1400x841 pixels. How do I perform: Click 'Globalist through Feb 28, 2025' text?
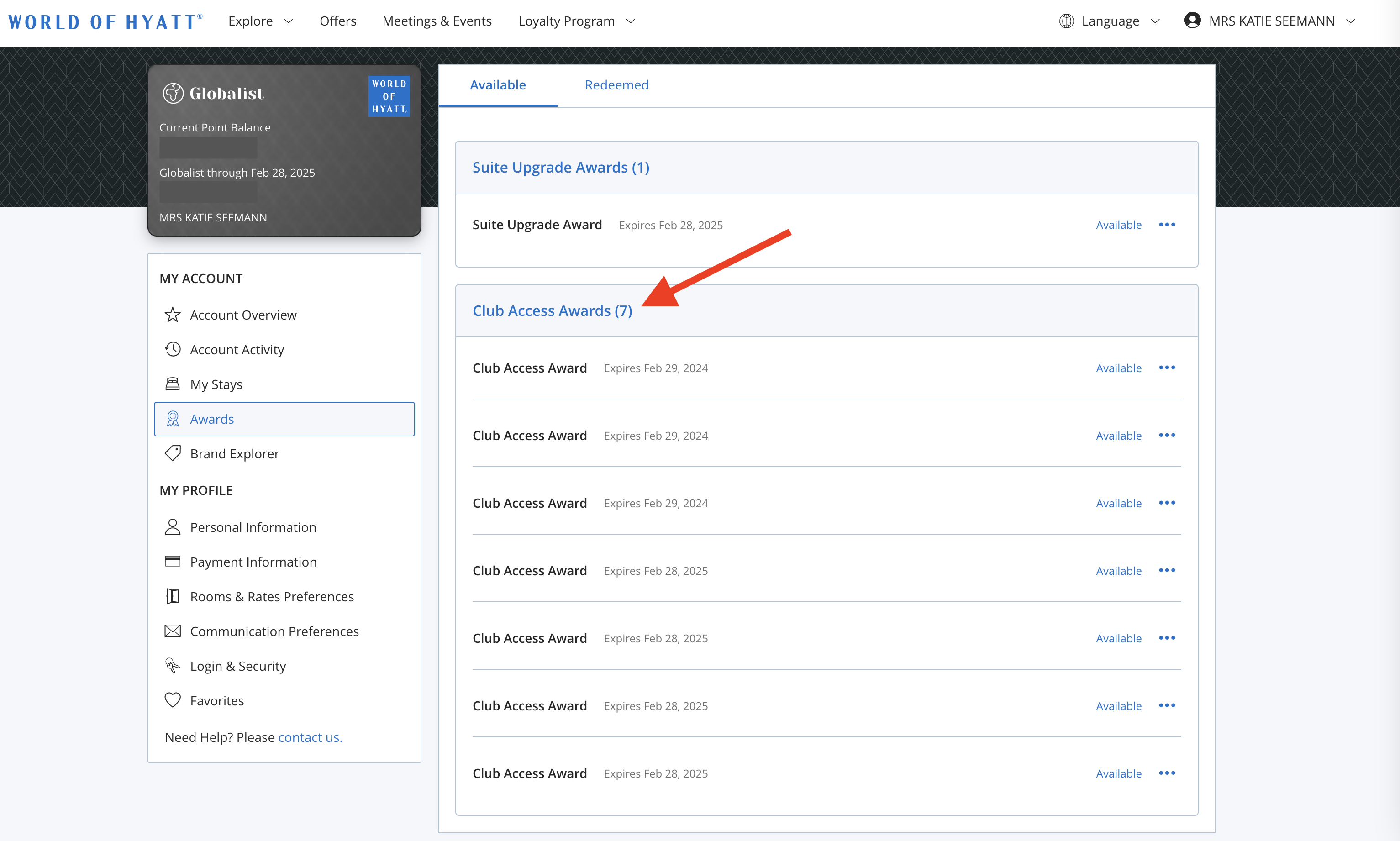237,172
